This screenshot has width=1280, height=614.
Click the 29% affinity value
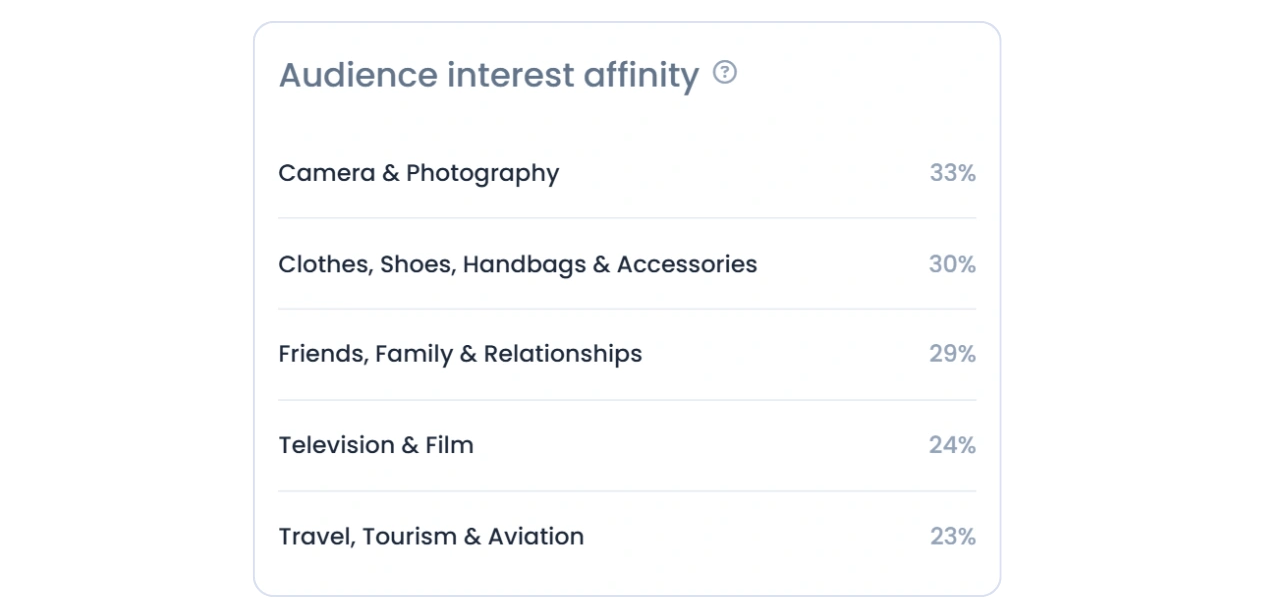[952, 354]
